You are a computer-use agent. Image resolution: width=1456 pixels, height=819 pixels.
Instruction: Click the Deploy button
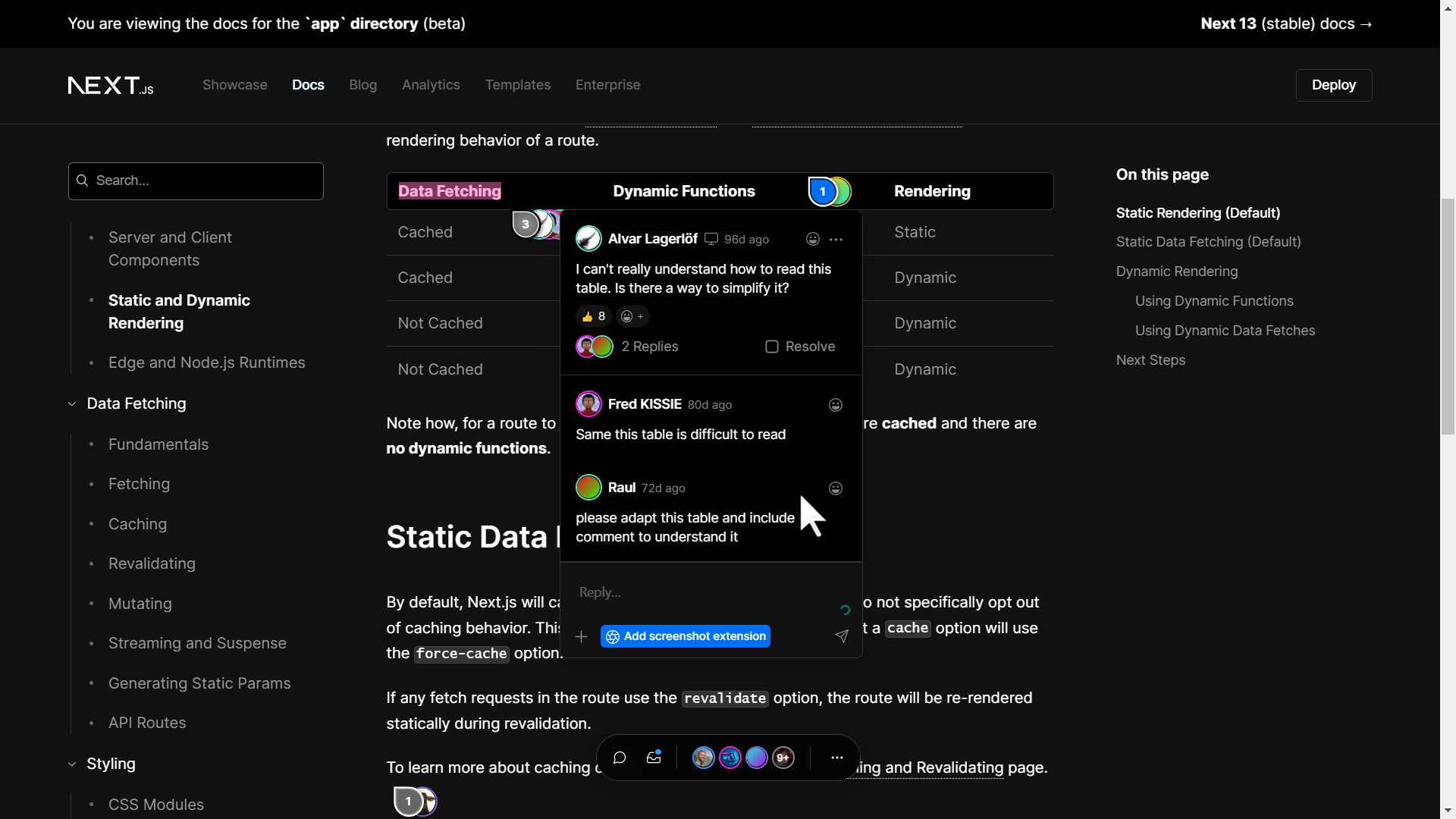tap(1333, 85)
